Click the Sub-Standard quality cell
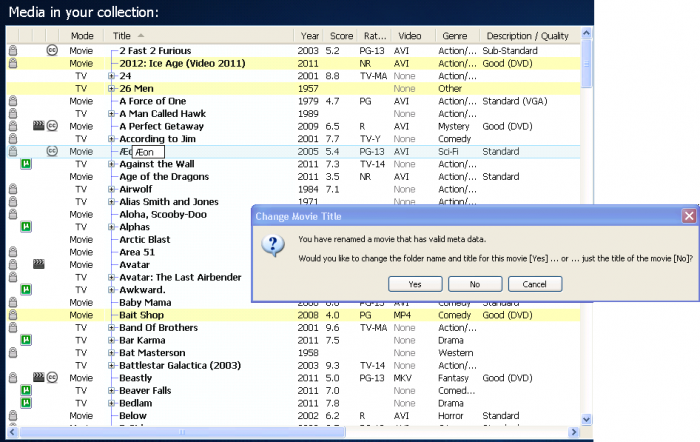700x442 pixels. point(510,50)
